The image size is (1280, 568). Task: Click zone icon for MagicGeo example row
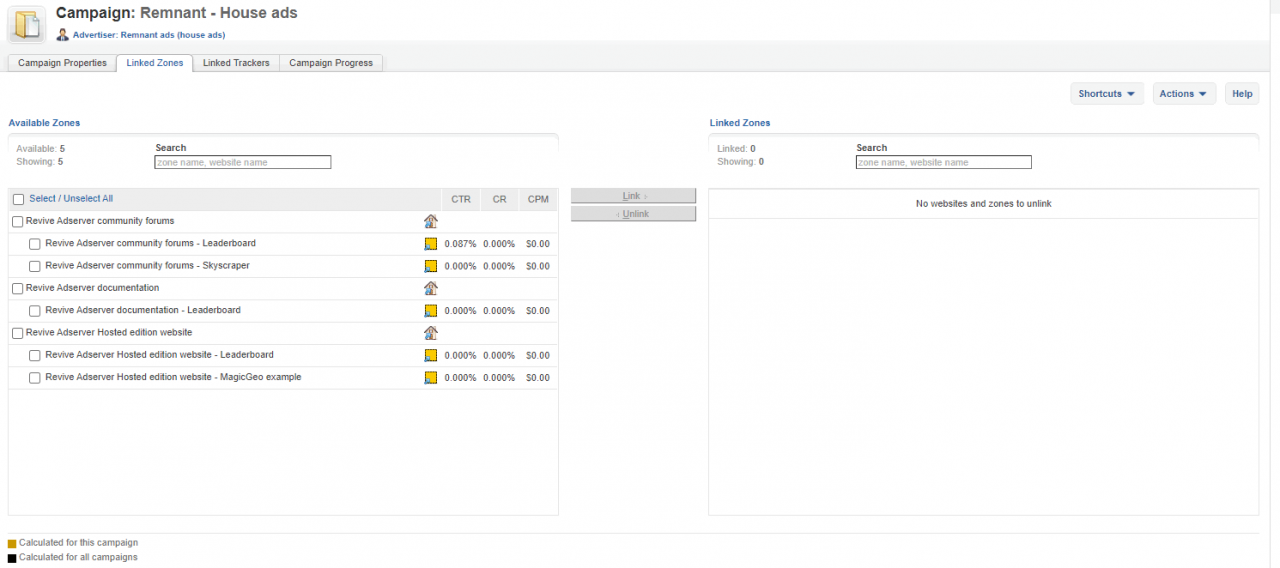pyautogui.click(x=431, y=378)
